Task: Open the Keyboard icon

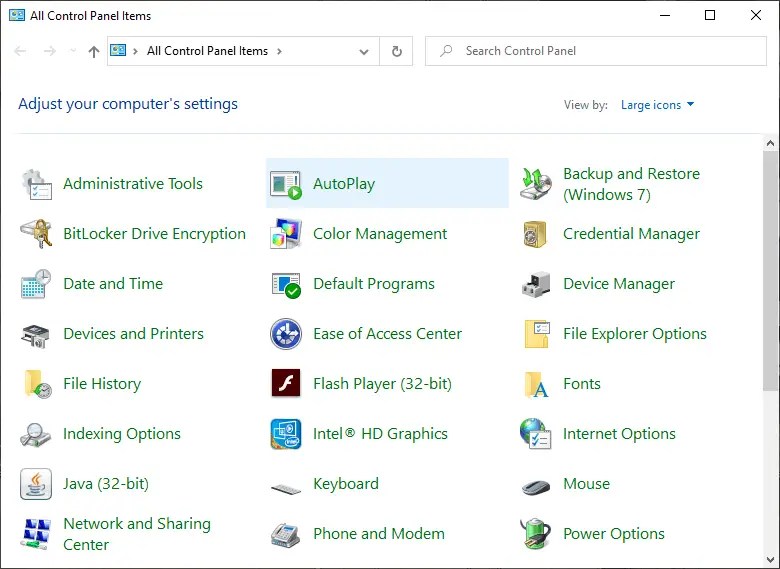Action: pos(286,488)
